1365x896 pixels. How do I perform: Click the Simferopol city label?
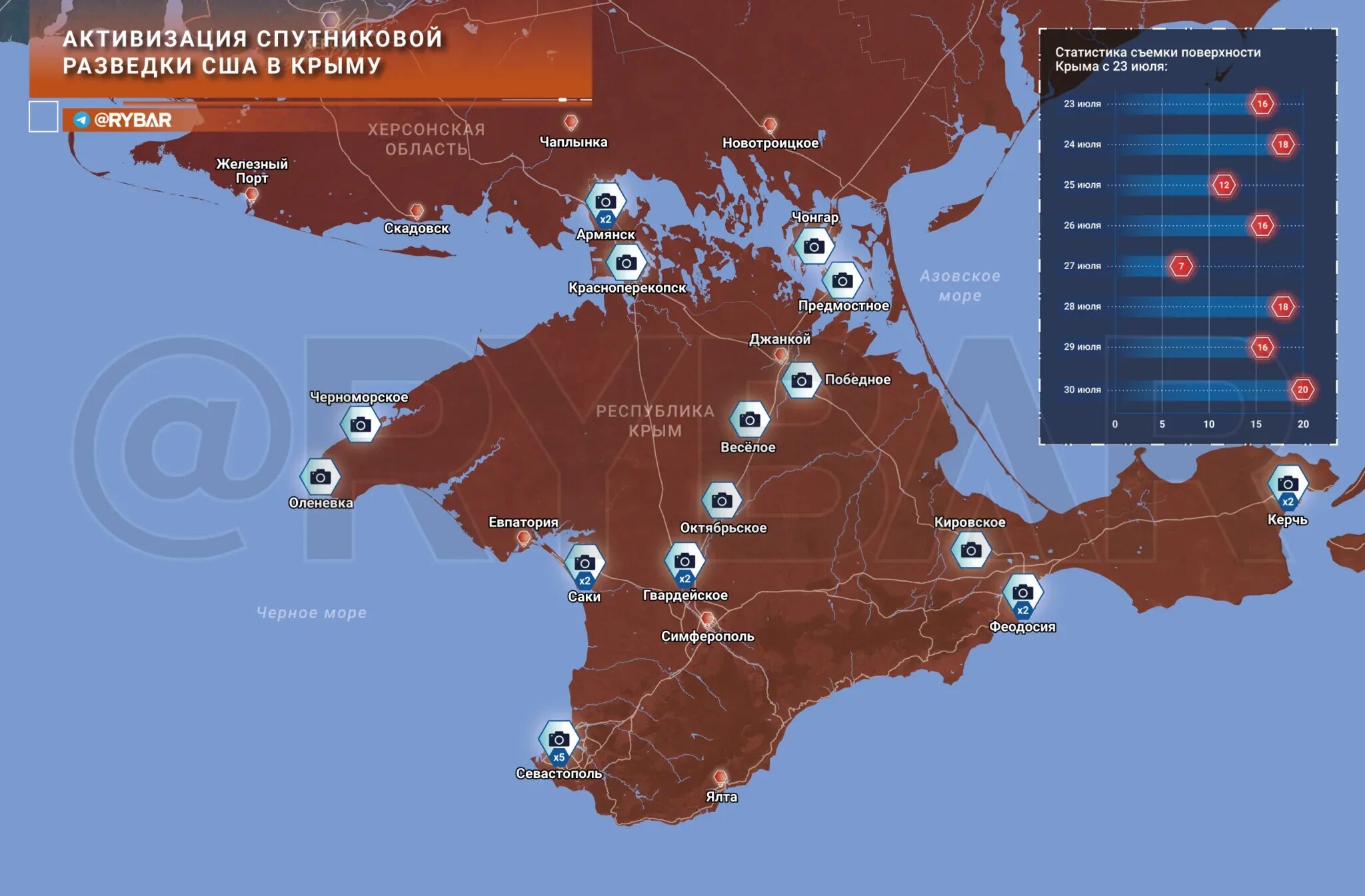click(x=707, y=636)
